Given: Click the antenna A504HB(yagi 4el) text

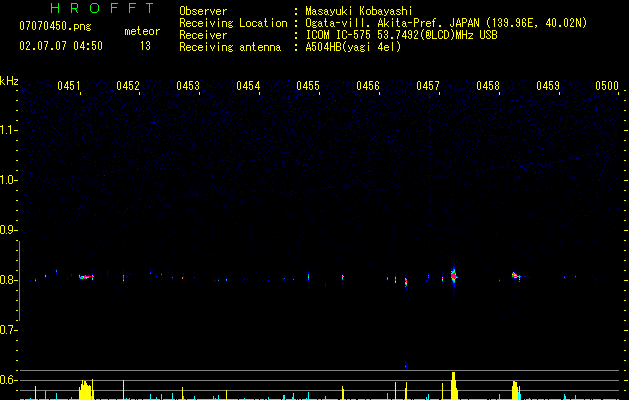Looking at the screenshot, I should (353, 47).
